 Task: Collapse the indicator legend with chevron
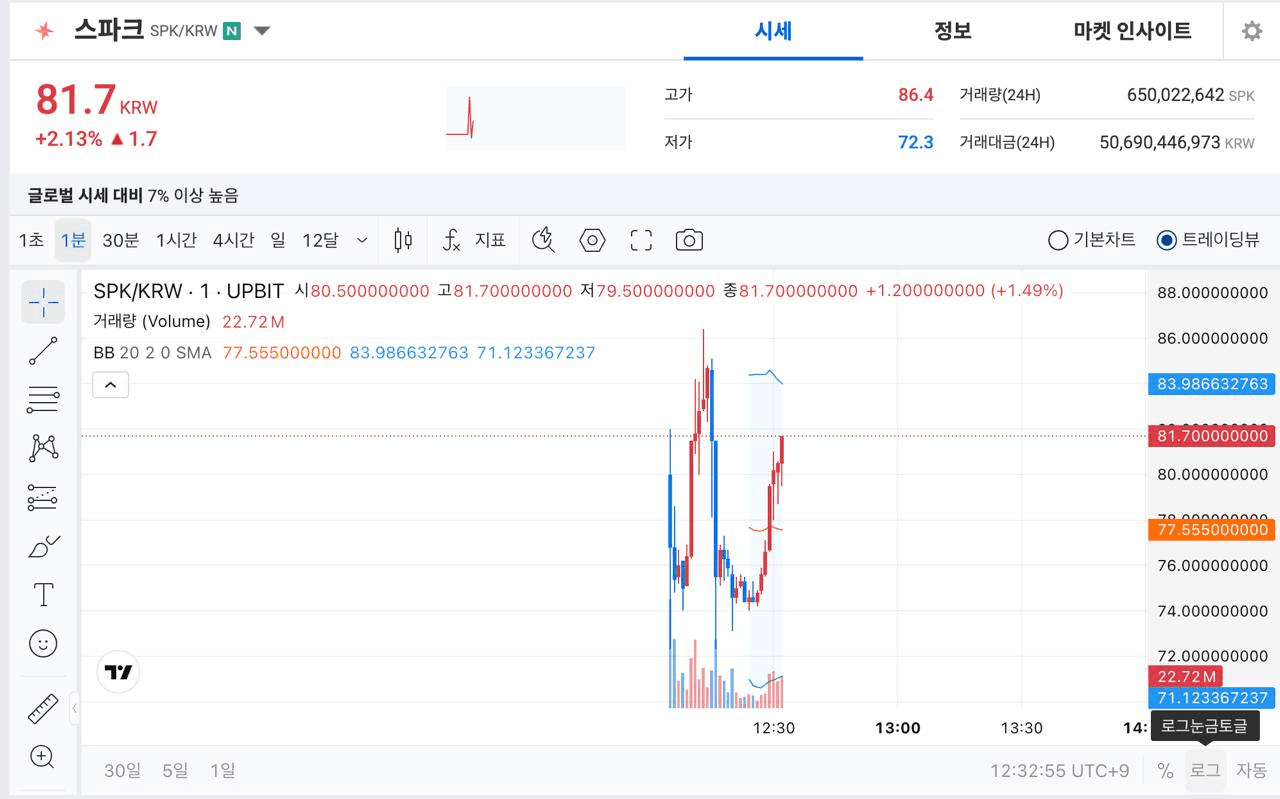tap(111, 384)
